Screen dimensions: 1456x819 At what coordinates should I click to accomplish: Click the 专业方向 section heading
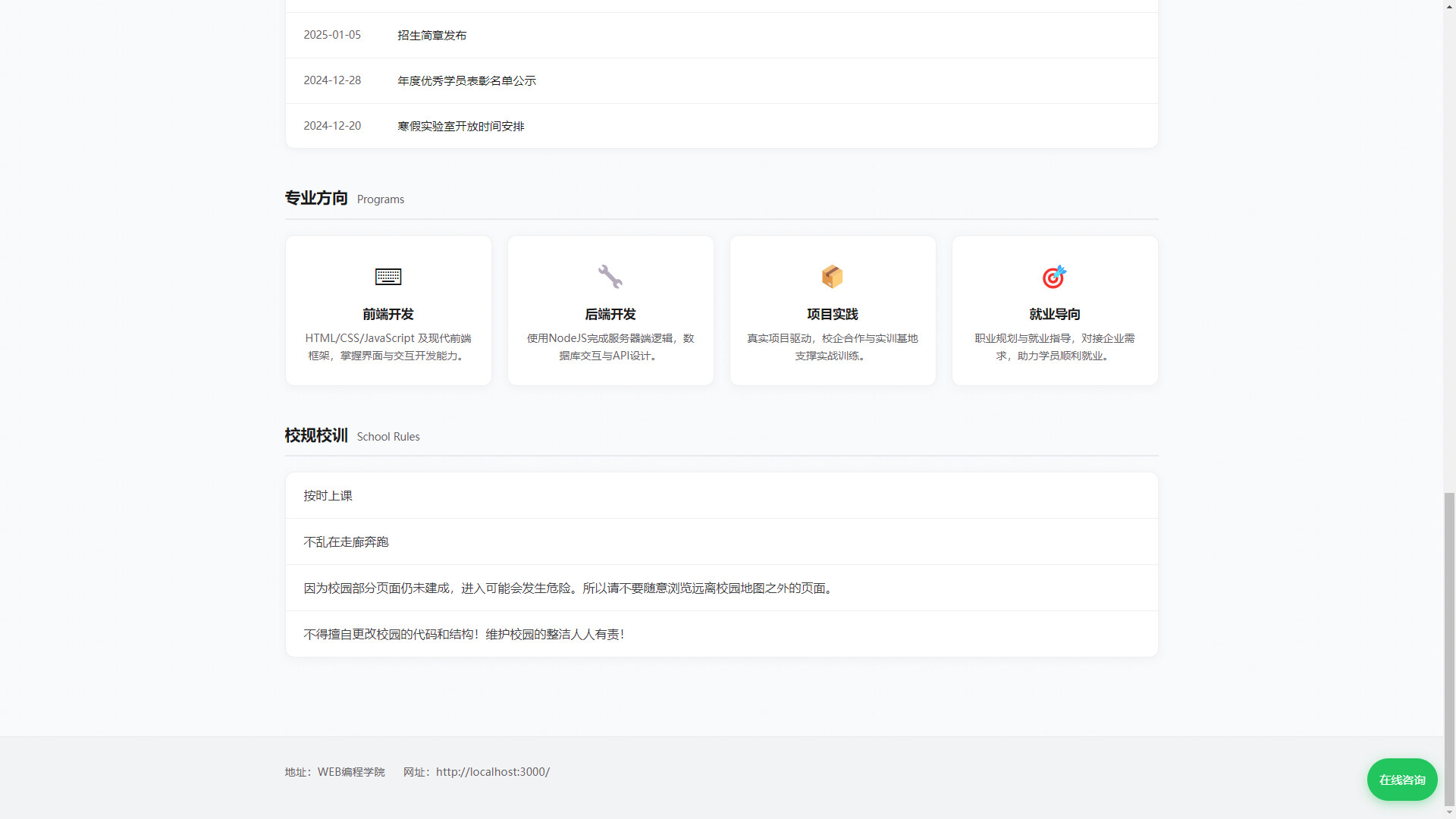(315, 198)
